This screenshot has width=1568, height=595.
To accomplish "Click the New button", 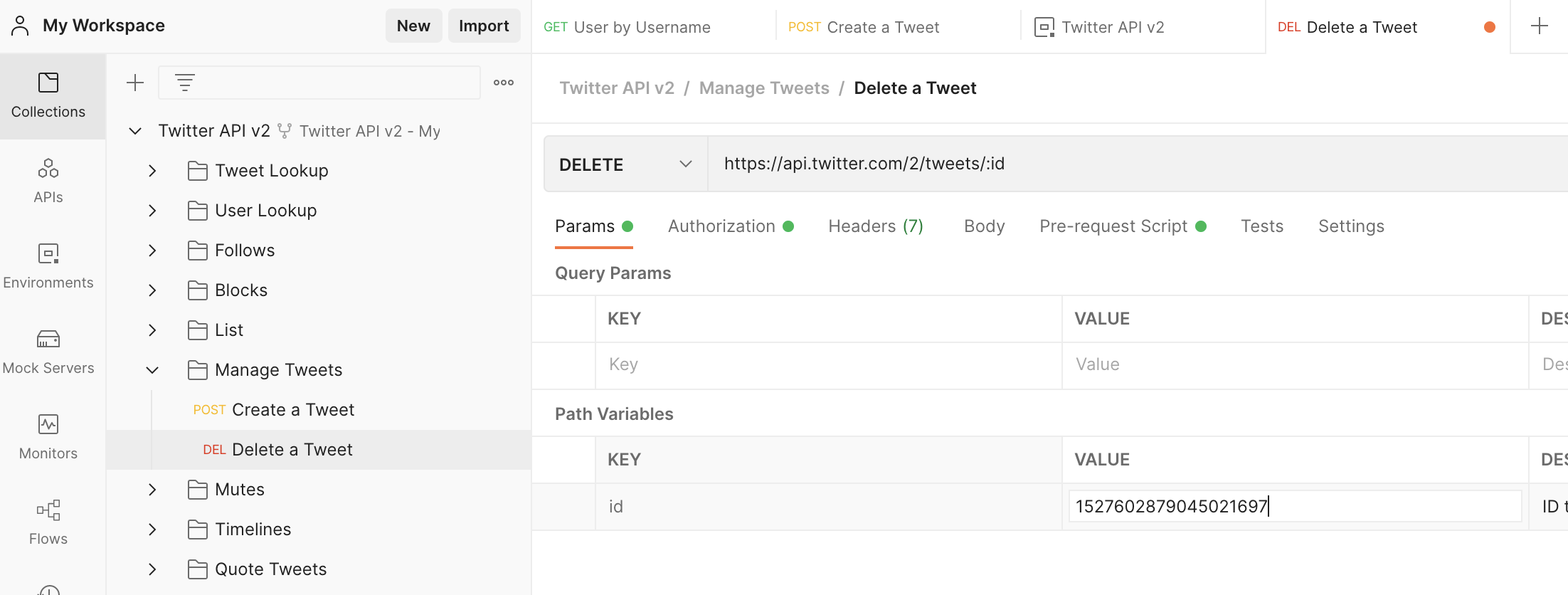I will [413, 26].
